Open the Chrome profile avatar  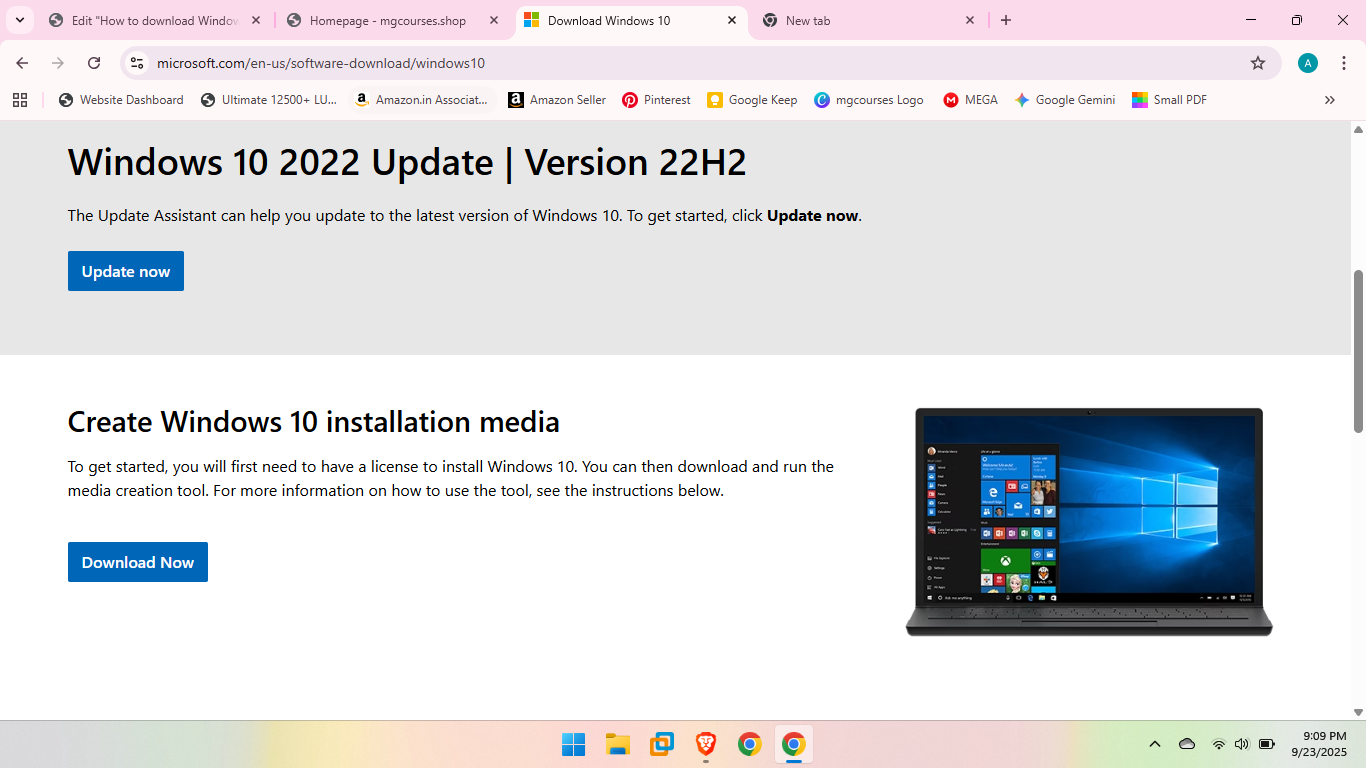click(x=1308, y=63)
